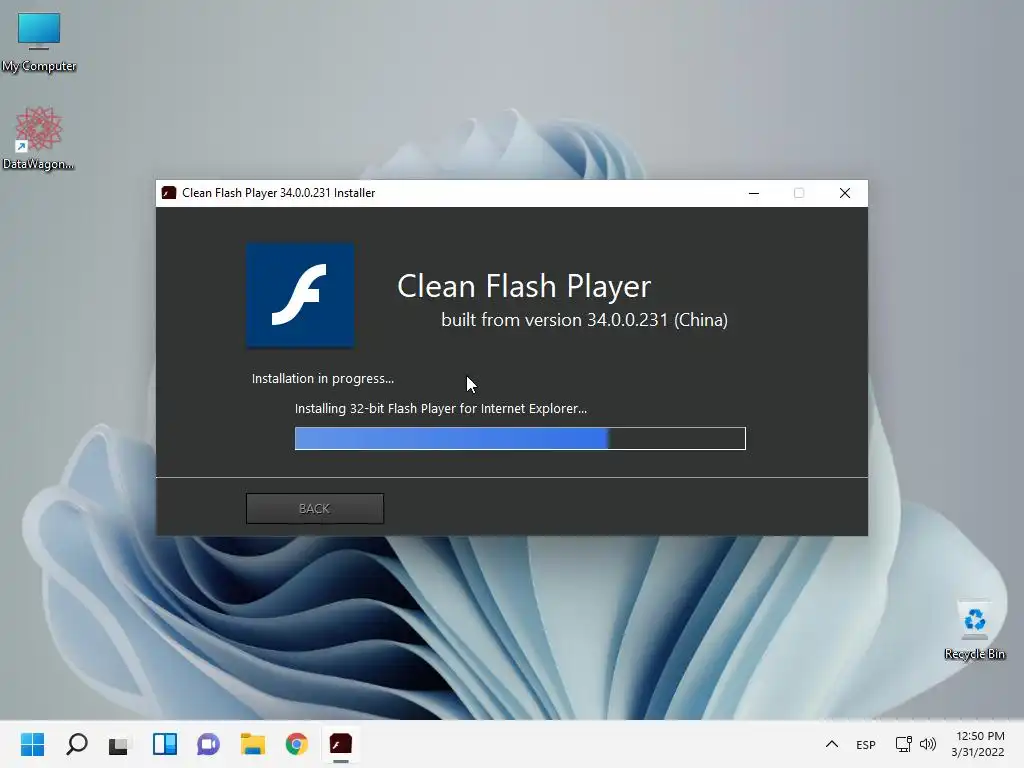
Task: Click the installation progress bar
Action: pyautogui.click(x=520, y=438)
